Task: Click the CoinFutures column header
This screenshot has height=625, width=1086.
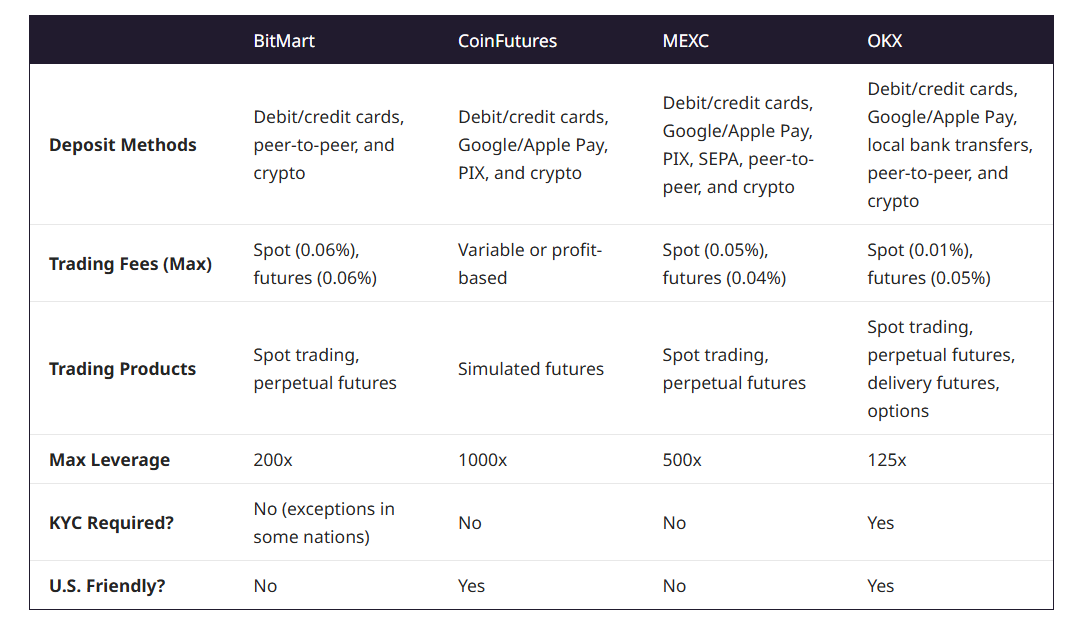Action: [507, 41]
